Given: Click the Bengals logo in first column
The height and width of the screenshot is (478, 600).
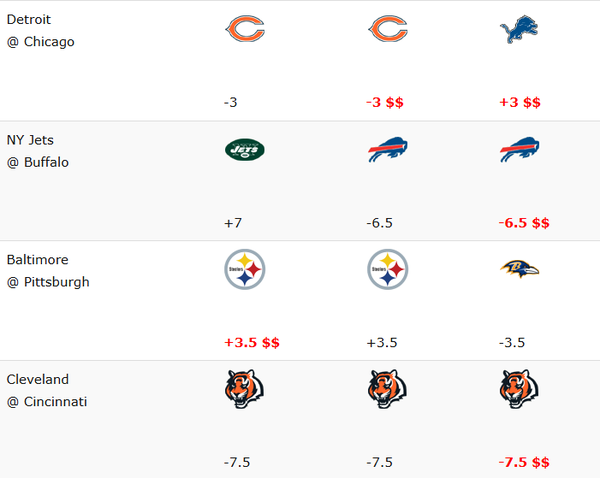Looking at the screenshot, I should (x=244, y=390).
